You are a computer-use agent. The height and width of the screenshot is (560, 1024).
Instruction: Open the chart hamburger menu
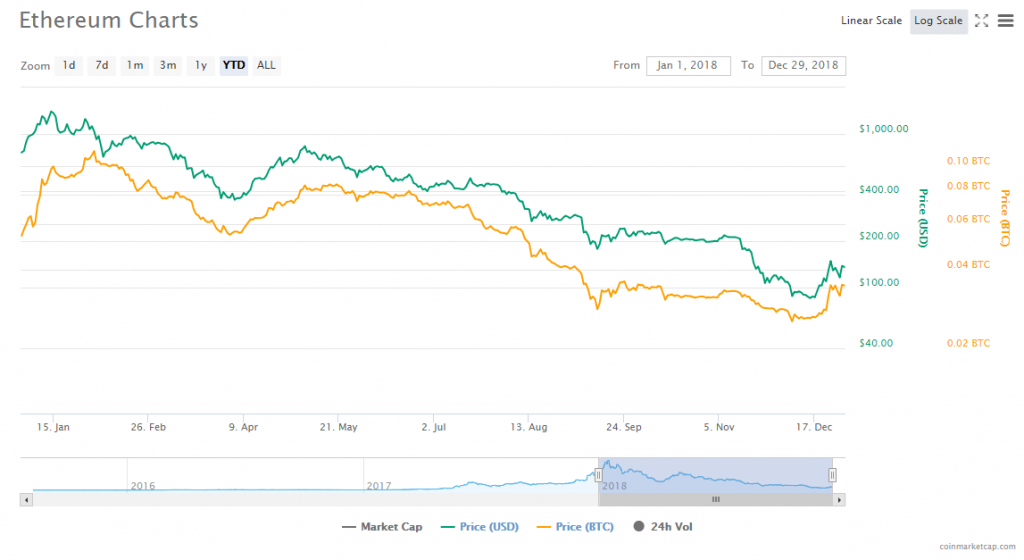pyautogui.click(x=1005, y=21)
